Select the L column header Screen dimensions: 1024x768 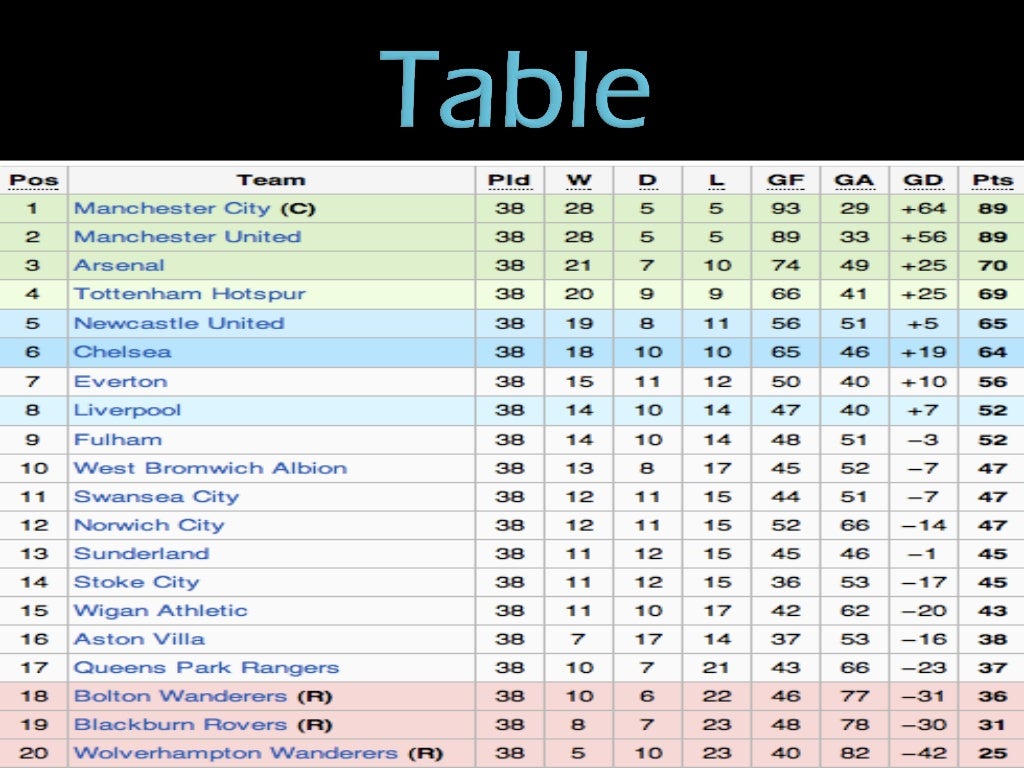point(716,181)
